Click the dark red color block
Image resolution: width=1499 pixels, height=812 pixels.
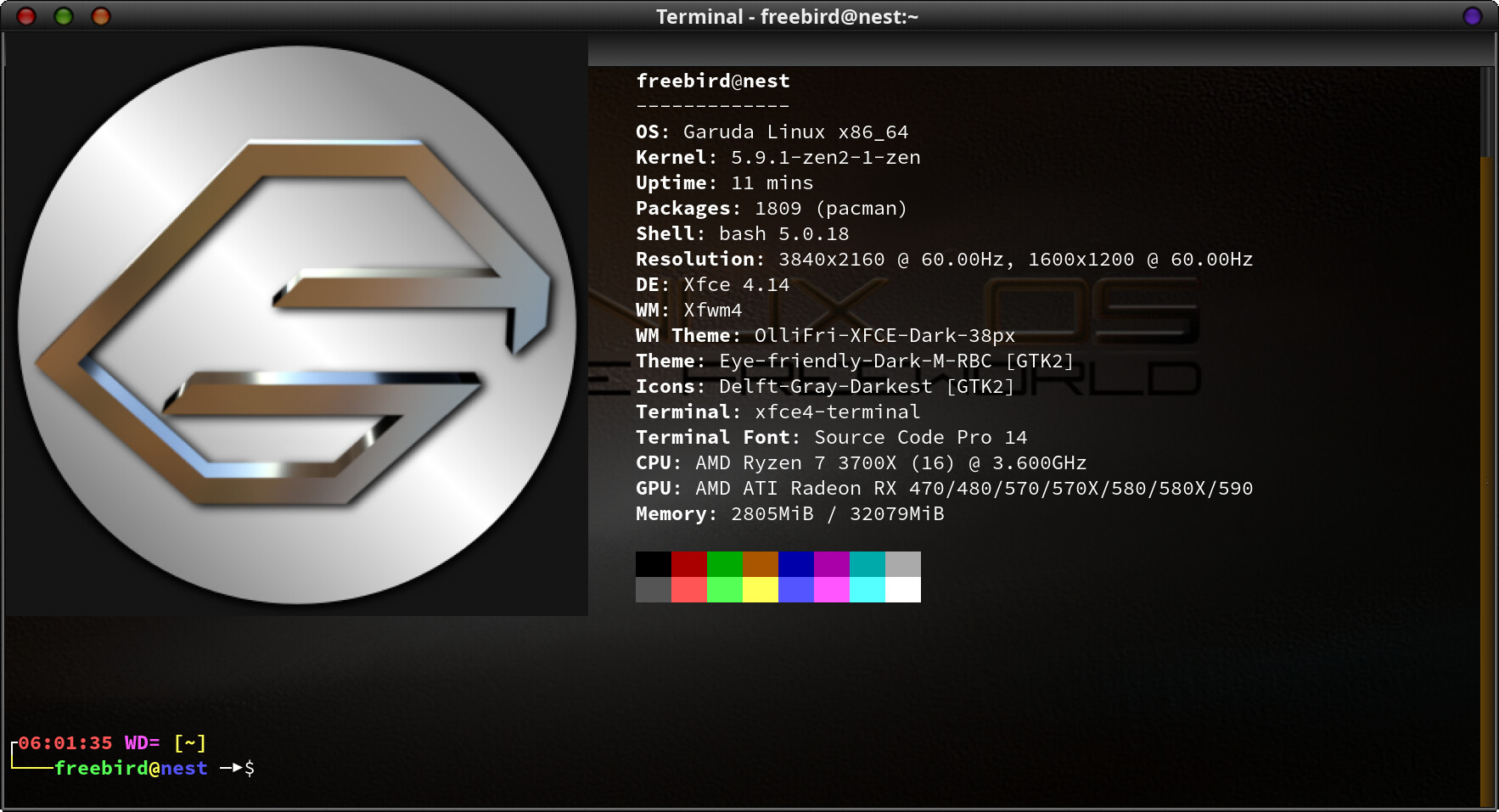tap(689, 564)
